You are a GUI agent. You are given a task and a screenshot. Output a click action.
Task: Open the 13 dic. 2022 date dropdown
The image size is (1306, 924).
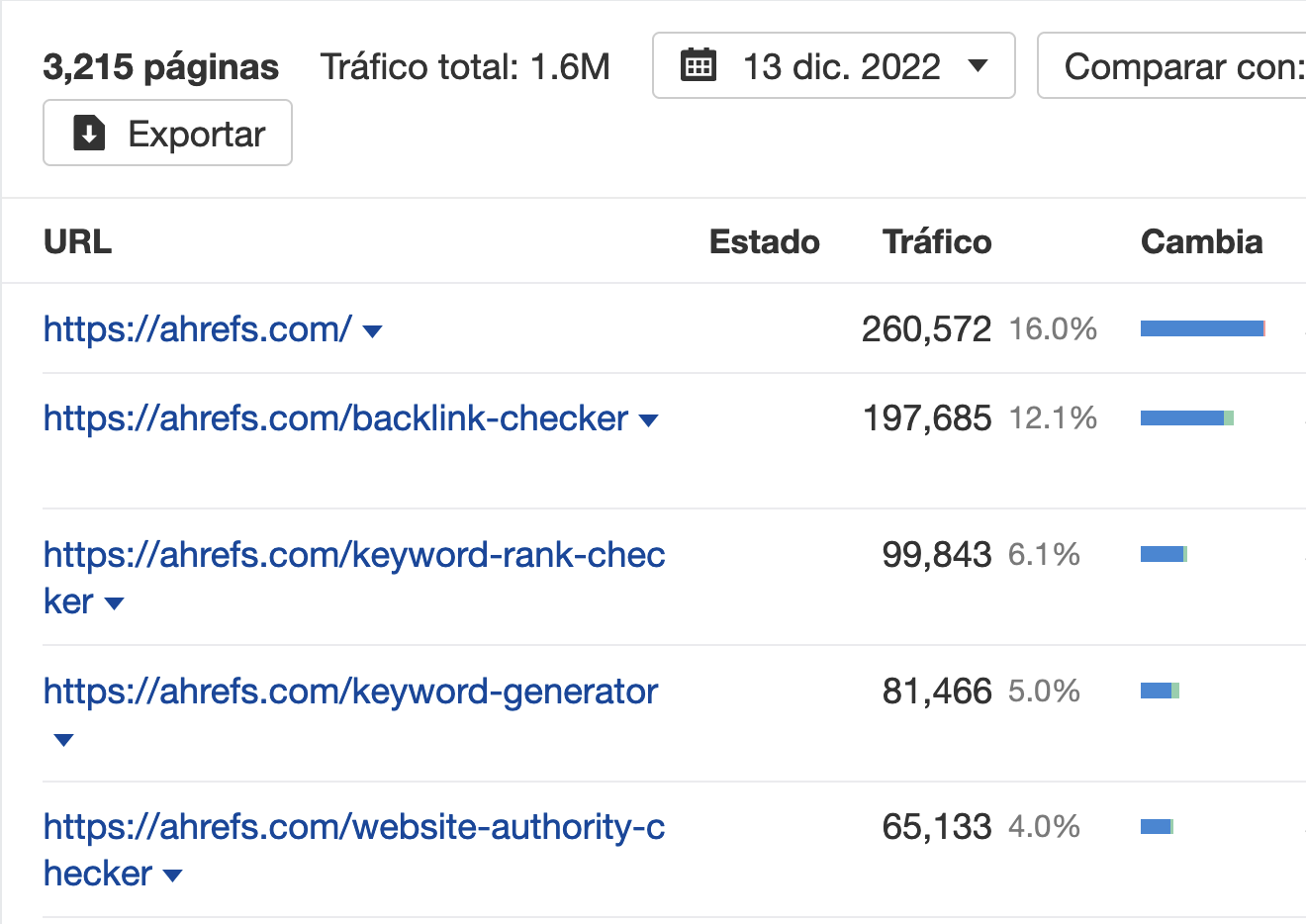(x=833, y=66)
